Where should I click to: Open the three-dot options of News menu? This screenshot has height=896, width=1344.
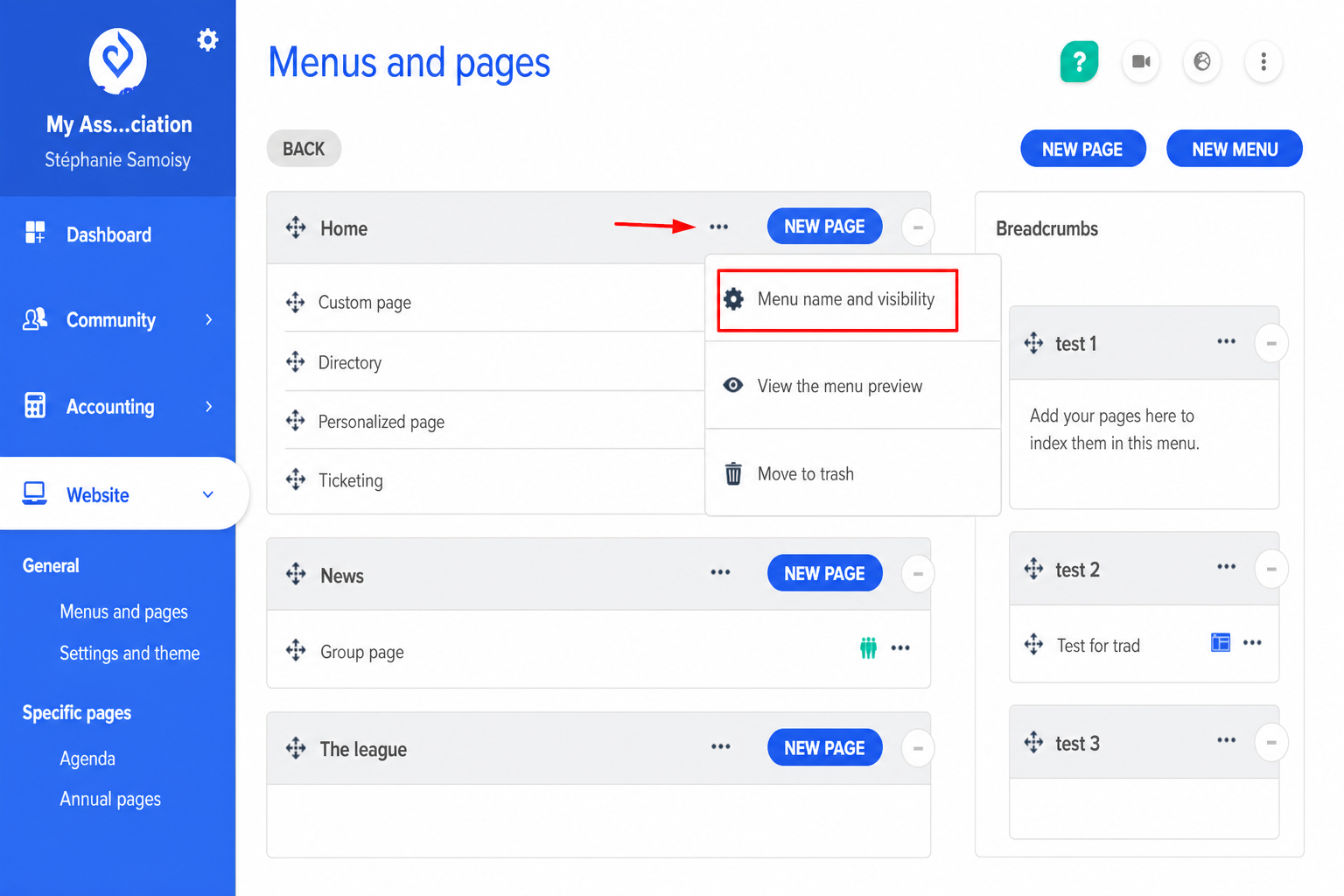[720, 572]
